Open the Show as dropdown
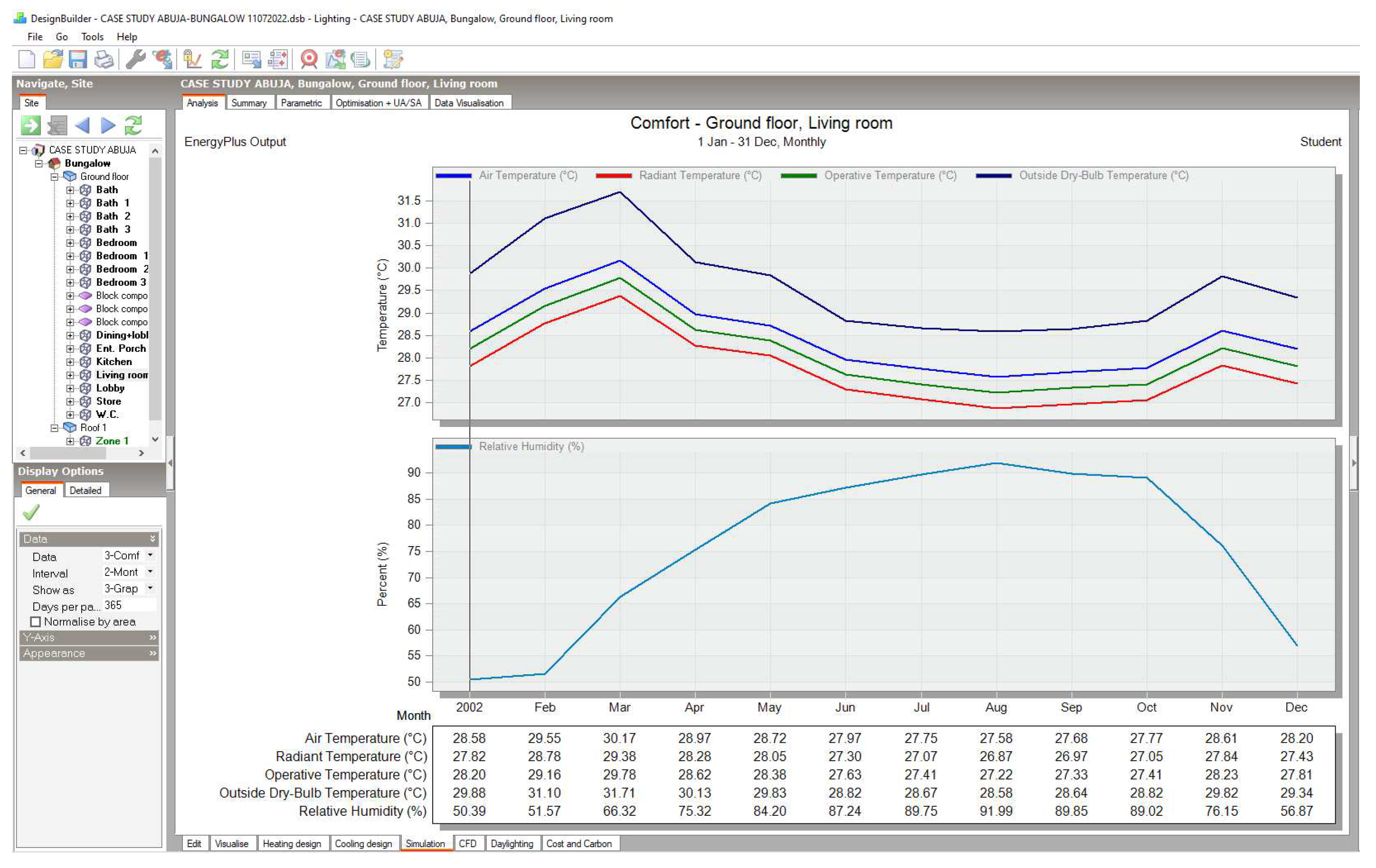This screenshot has width=1376, height=868. (150, 589)
